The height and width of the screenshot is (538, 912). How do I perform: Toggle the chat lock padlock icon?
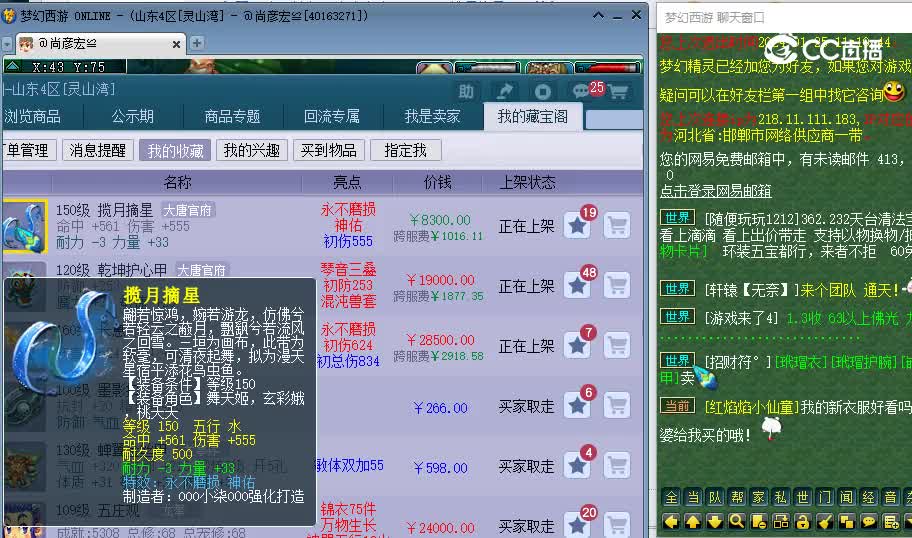(x=803, y=522)
